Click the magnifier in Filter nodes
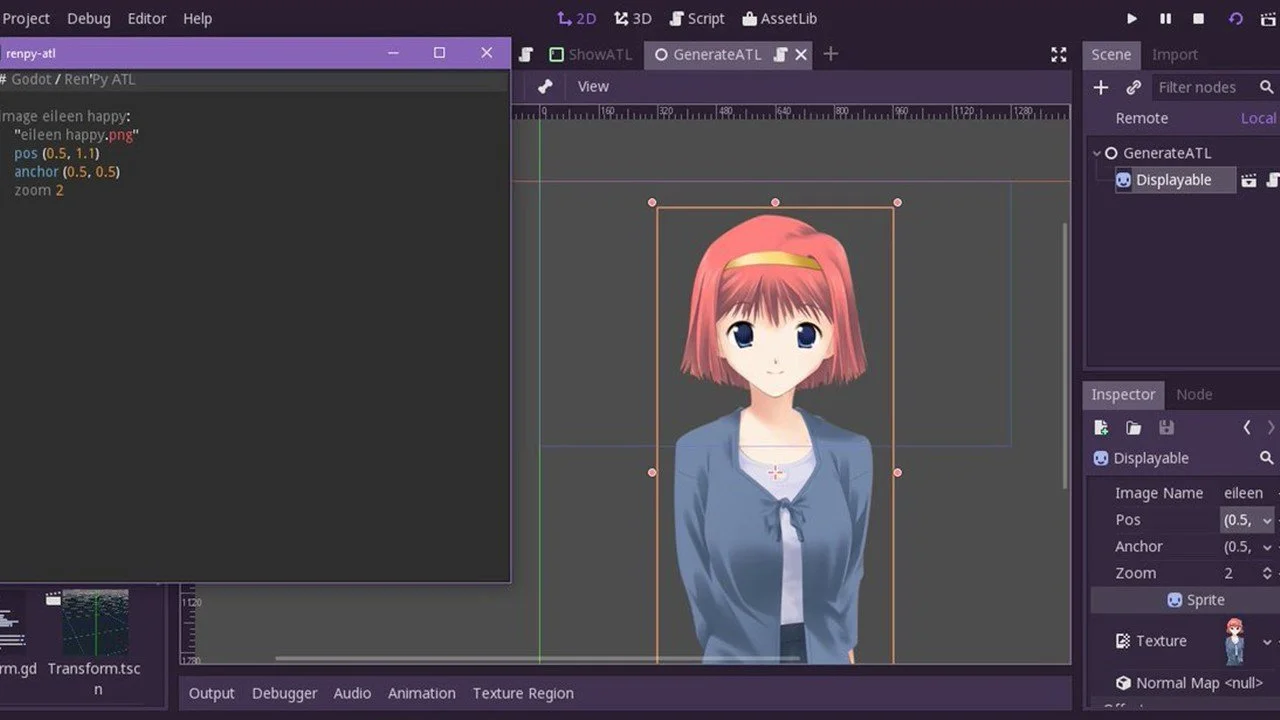Screen dimensions: 1280x720 click(1267, 88)
